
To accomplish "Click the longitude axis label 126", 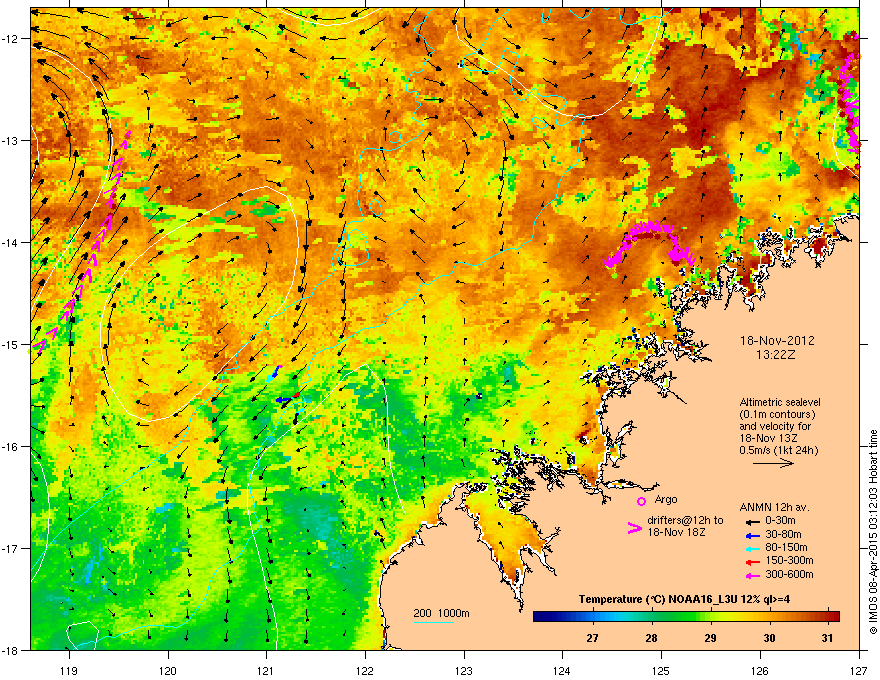I will 760,671.
